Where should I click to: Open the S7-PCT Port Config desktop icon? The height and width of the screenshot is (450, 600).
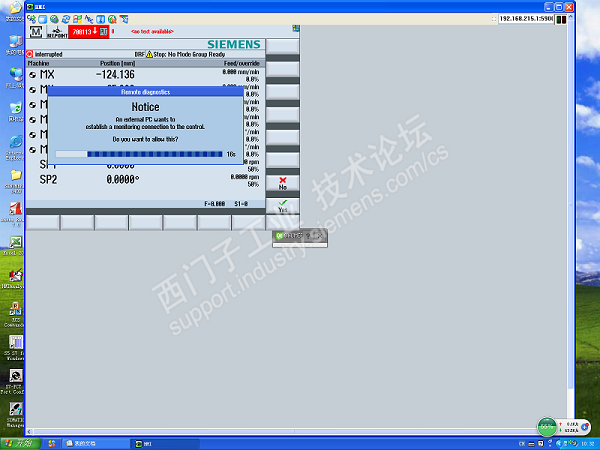(14, 382)
